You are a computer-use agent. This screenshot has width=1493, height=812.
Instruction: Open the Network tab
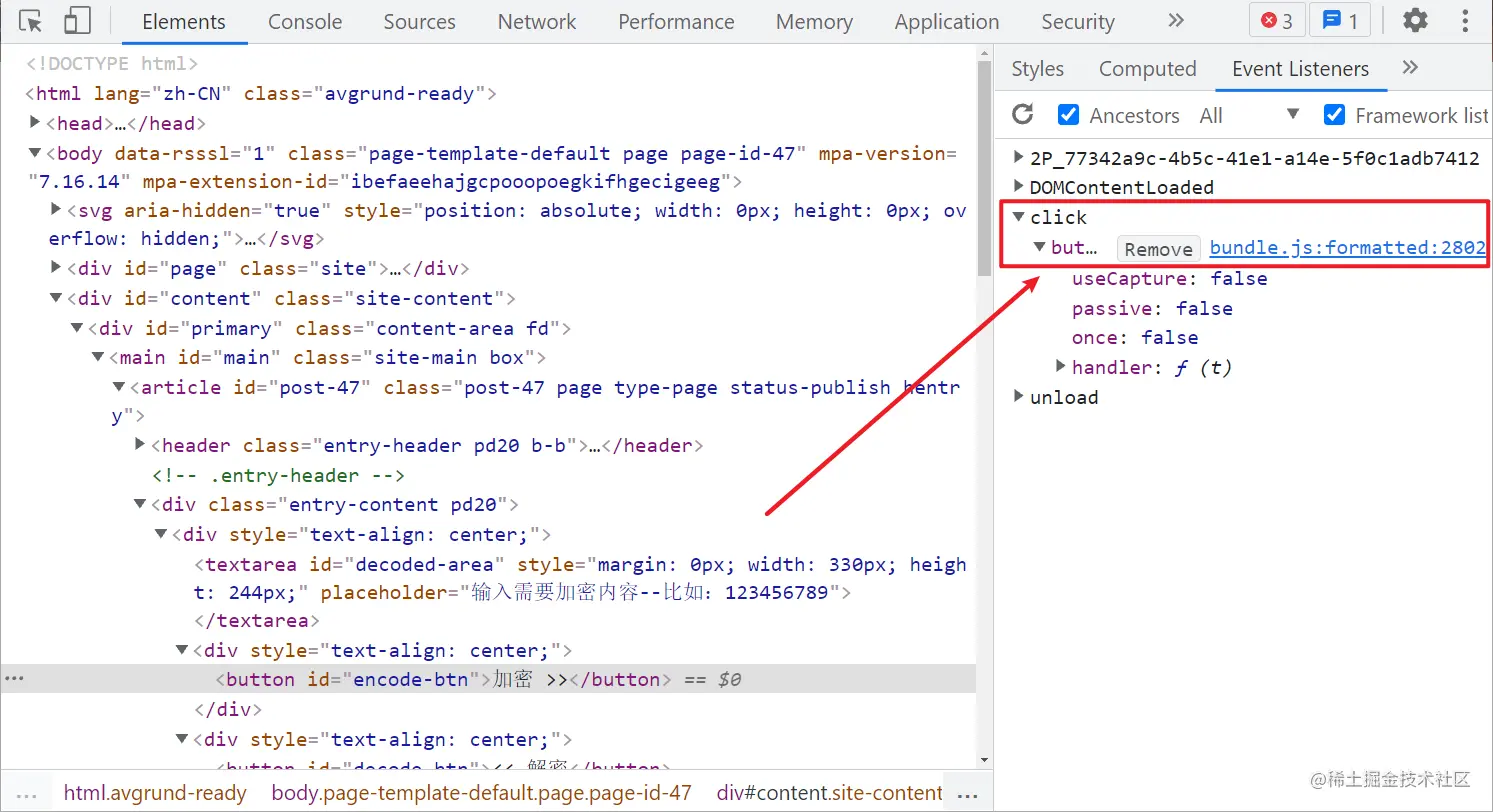point(537,21)
